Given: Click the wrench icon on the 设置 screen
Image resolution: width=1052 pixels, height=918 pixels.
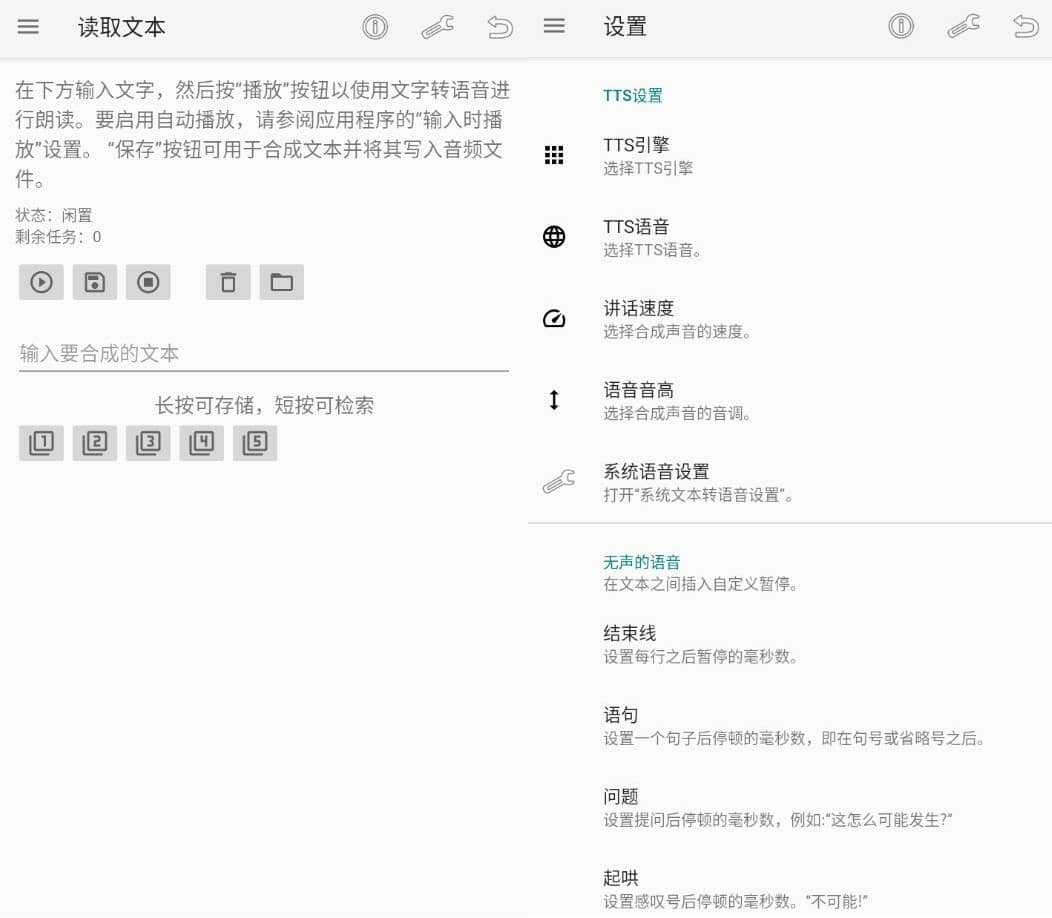Looking at the screenshot, I should tap(963, 27).
